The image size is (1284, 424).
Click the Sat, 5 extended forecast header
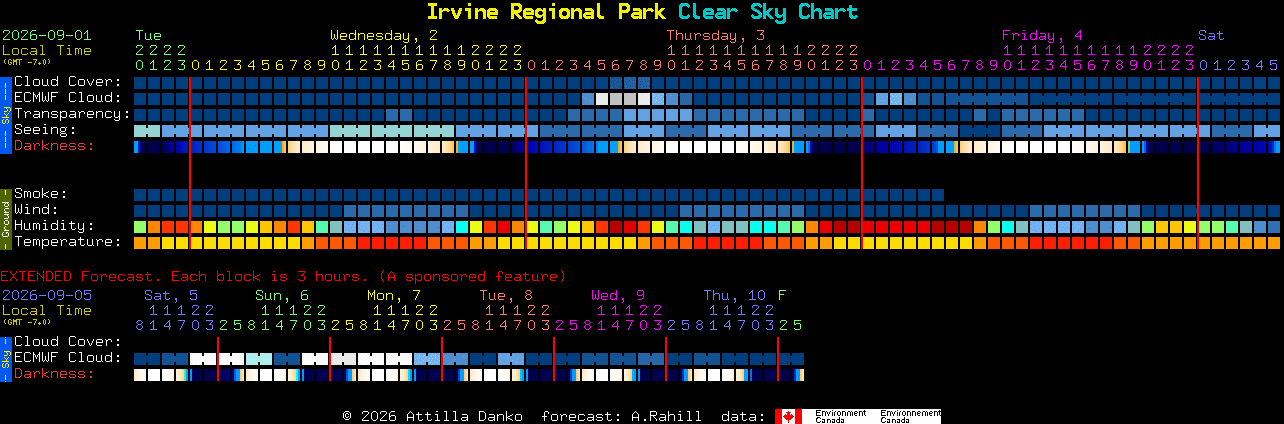pos(171,295)
